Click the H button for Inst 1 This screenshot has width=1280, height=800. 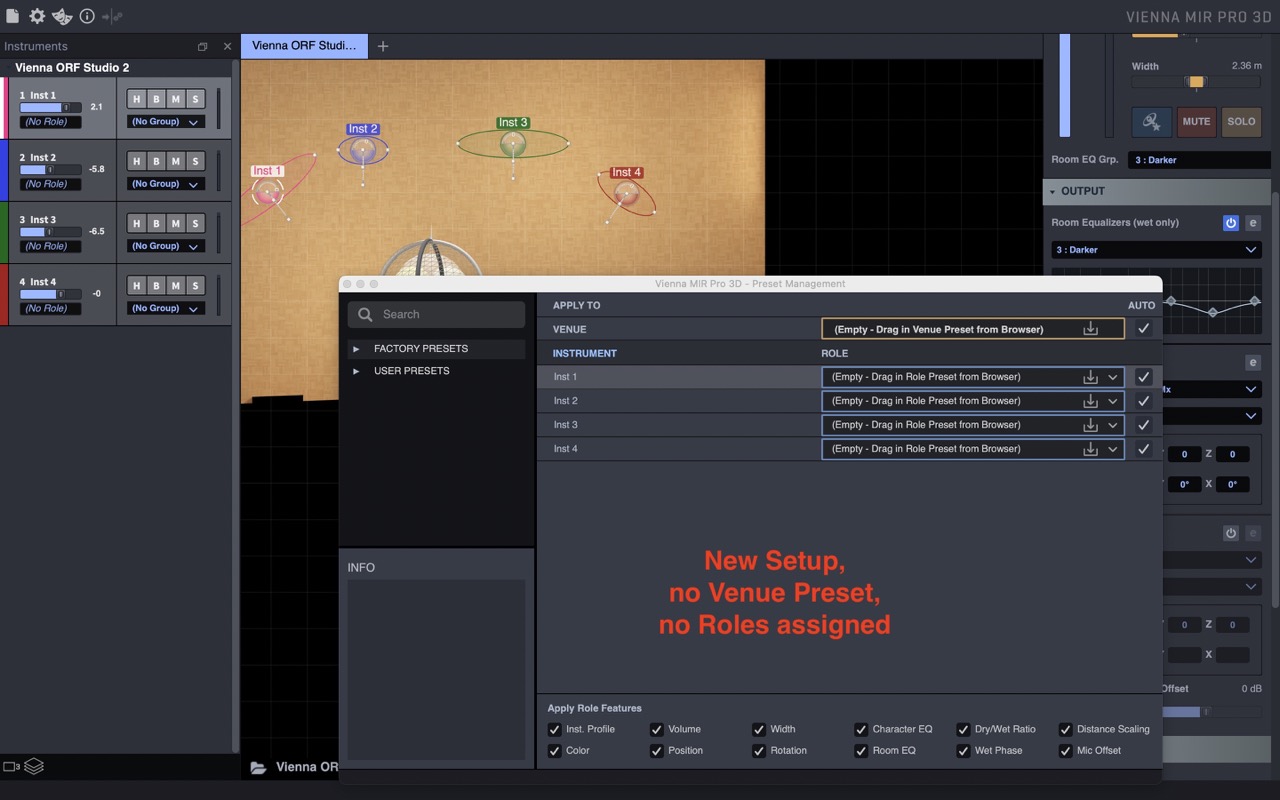click(x=137, y=99)
